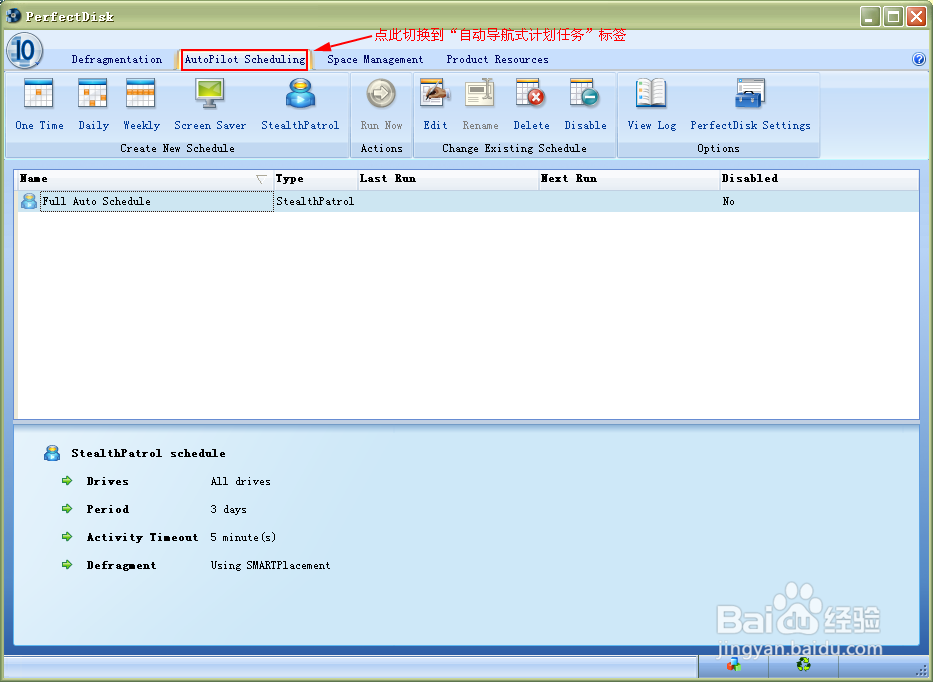Image resolution: width=933 pixels, height=682 pixels.
Task: Minimize the PerfectDisk window
Action: [x=870, y=17]
